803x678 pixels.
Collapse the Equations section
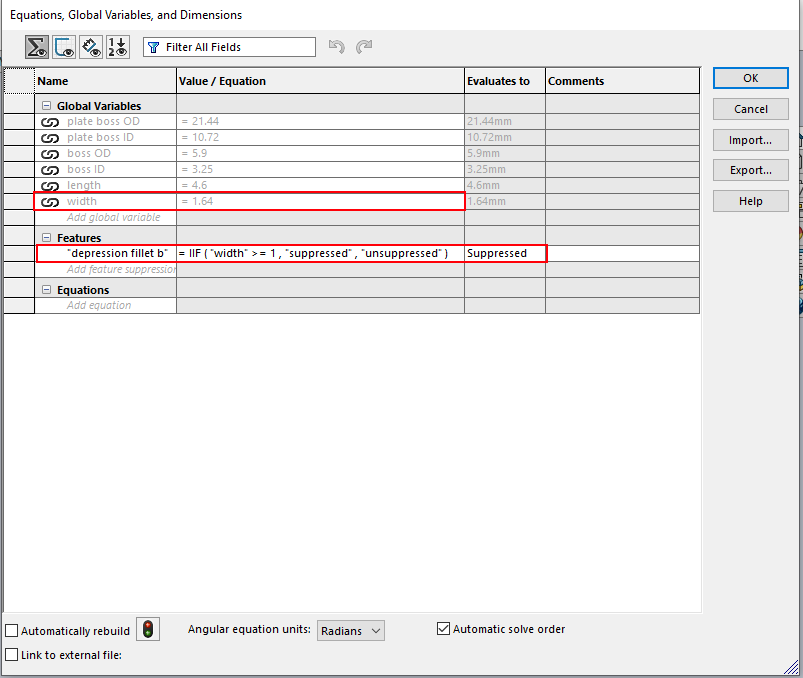46,290
